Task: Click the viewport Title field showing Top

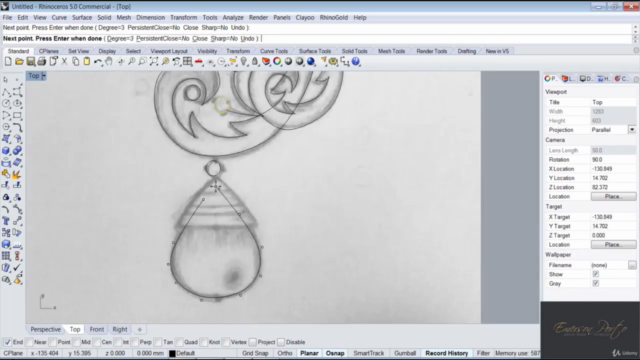Action: click(613, 102)
